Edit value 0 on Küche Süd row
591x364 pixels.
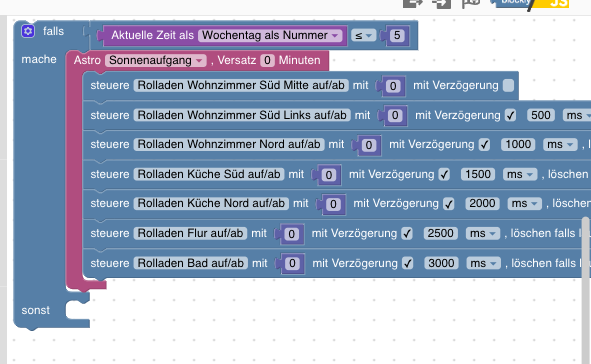tap(329, 175)
